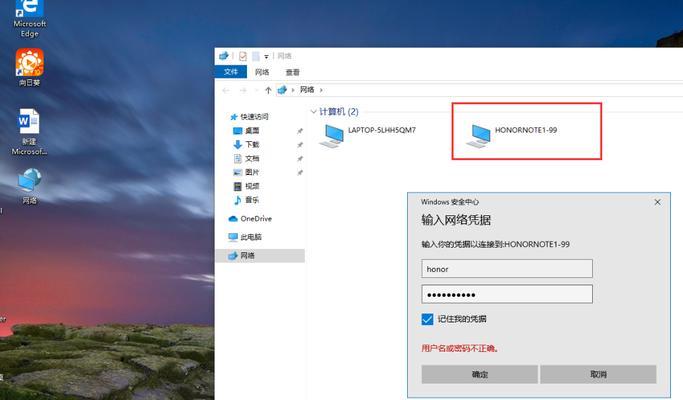Click the username field containing honor
The image size is (683, 400).
pos(507,269)
